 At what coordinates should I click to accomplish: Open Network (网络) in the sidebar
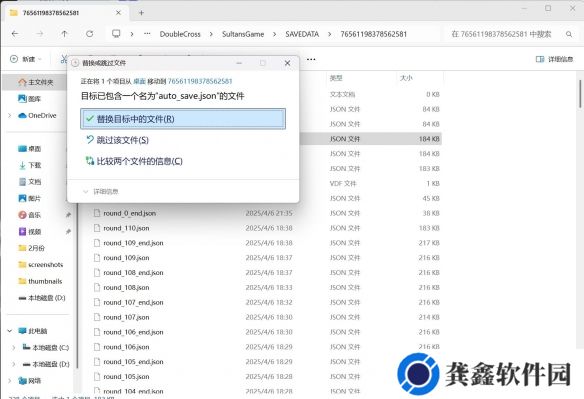tap(30, 381)
